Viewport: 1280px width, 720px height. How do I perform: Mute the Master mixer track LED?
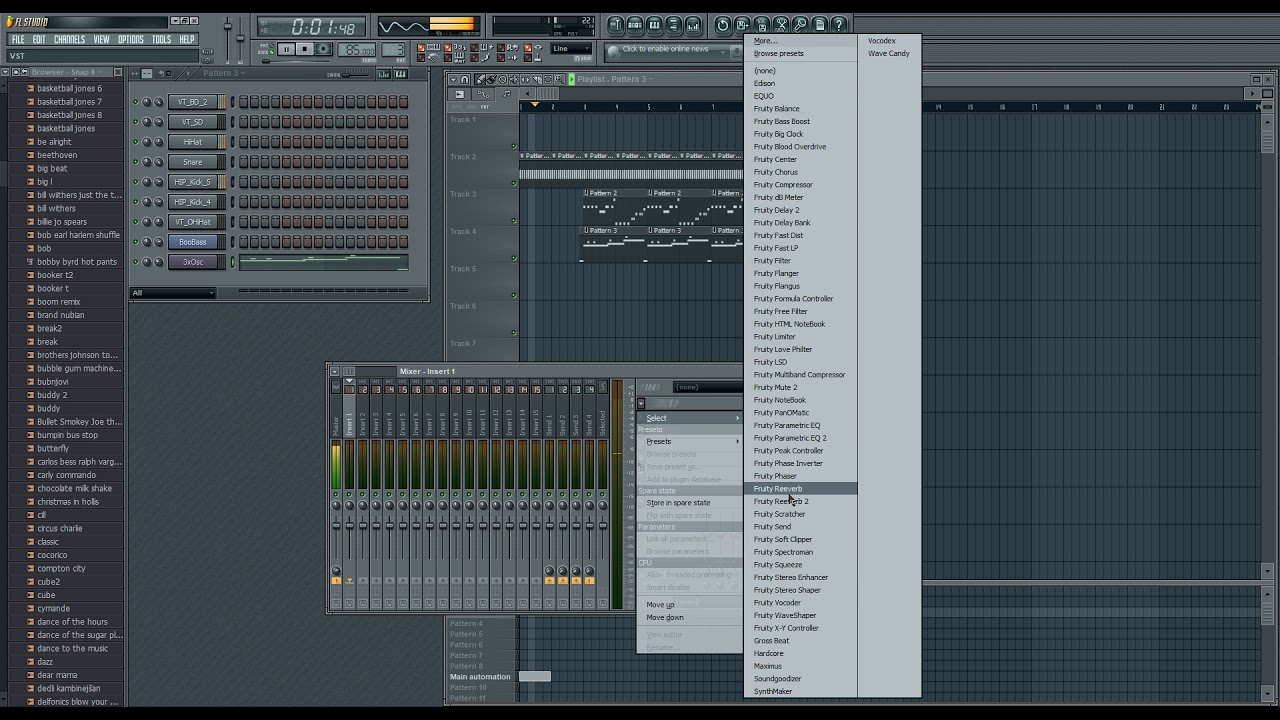point(336,494)
